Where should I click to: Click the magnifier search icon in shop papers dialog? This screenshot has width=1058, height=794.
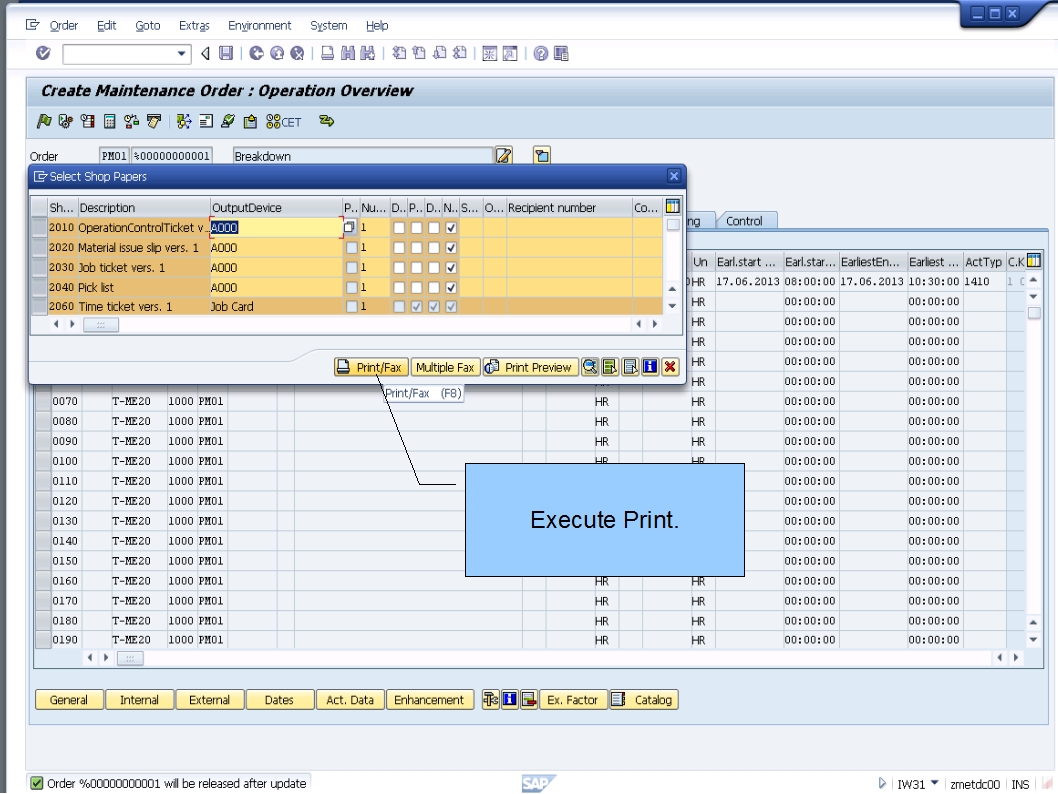[x=590, y=367]
